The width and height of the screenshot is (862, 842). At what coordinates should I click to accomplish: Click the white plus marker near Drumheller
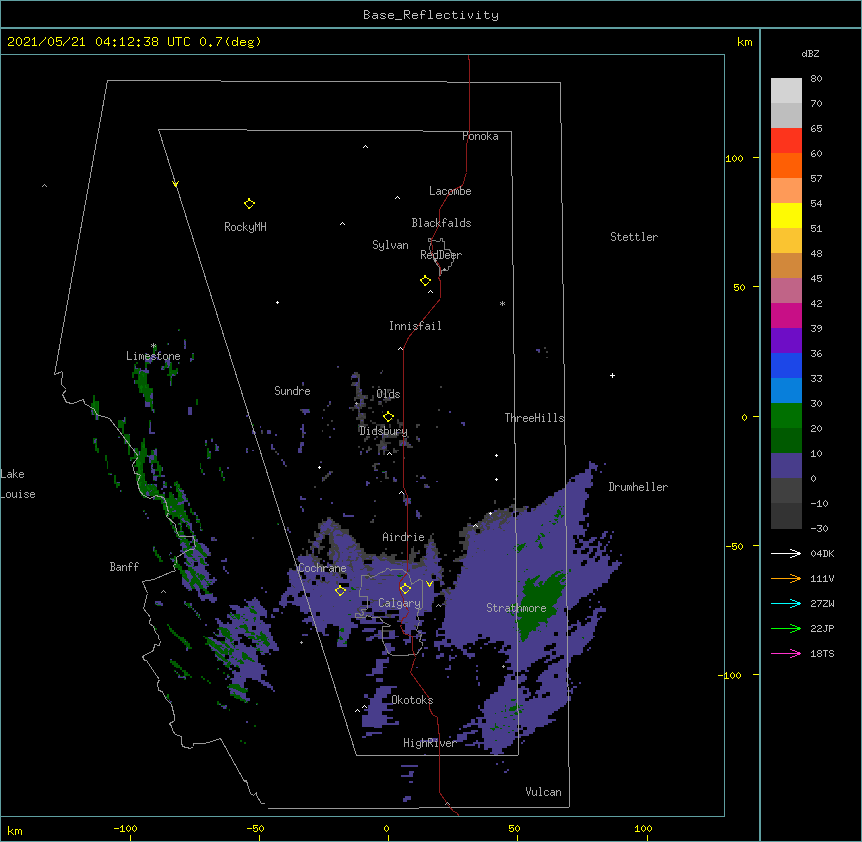[x=612, y=375]
